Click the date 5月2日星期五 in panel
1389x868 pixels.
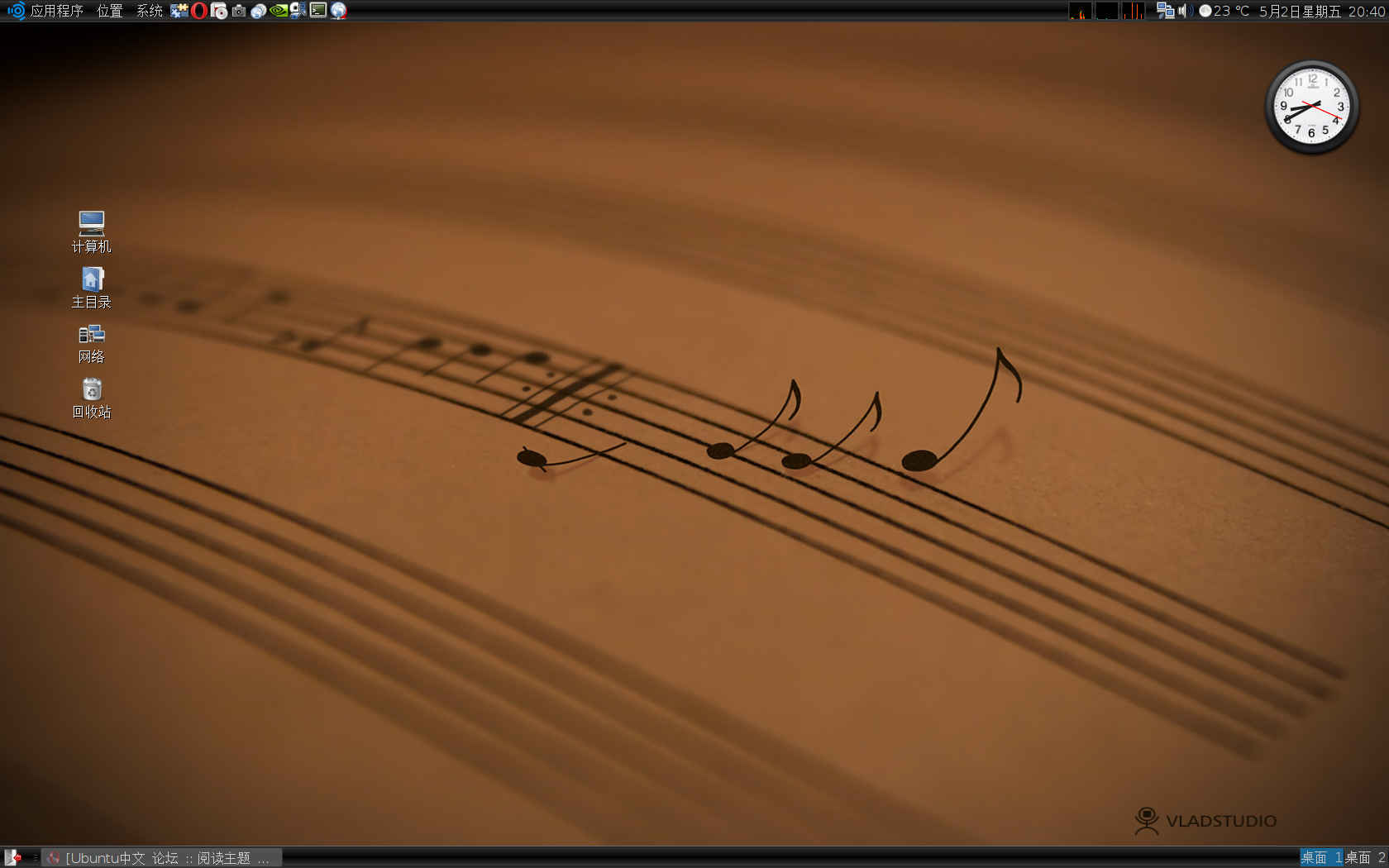tap(1300, 11)
